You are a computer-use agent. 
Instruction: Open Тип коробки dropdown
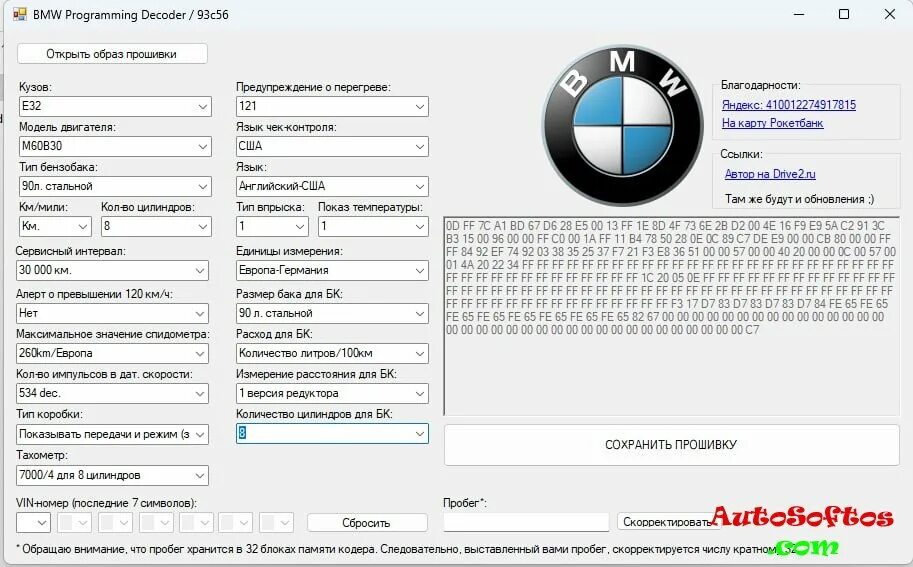click(112, 434)
